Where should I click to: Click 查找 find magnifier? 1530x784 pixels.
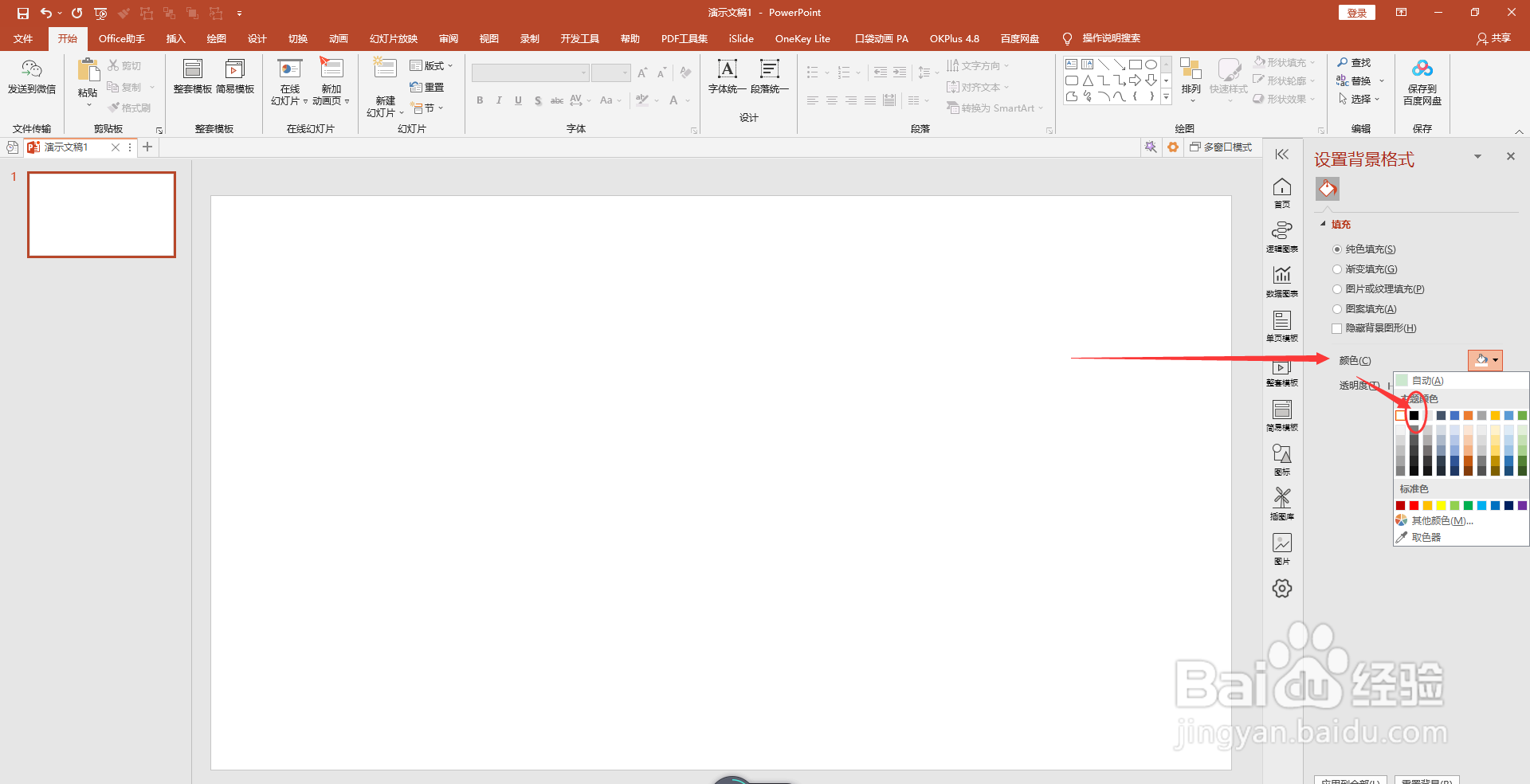tap(1354, 62)
